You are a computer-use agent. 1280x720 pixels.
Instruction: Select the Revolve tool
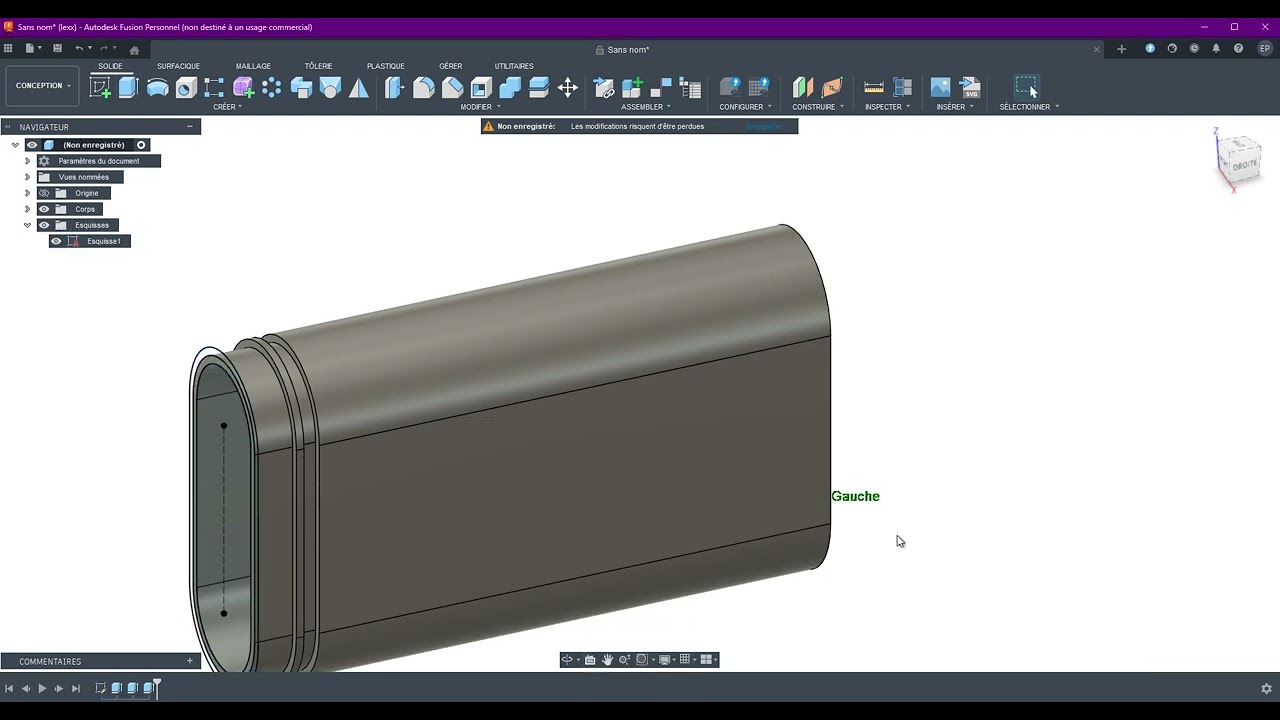coord(157,88)
